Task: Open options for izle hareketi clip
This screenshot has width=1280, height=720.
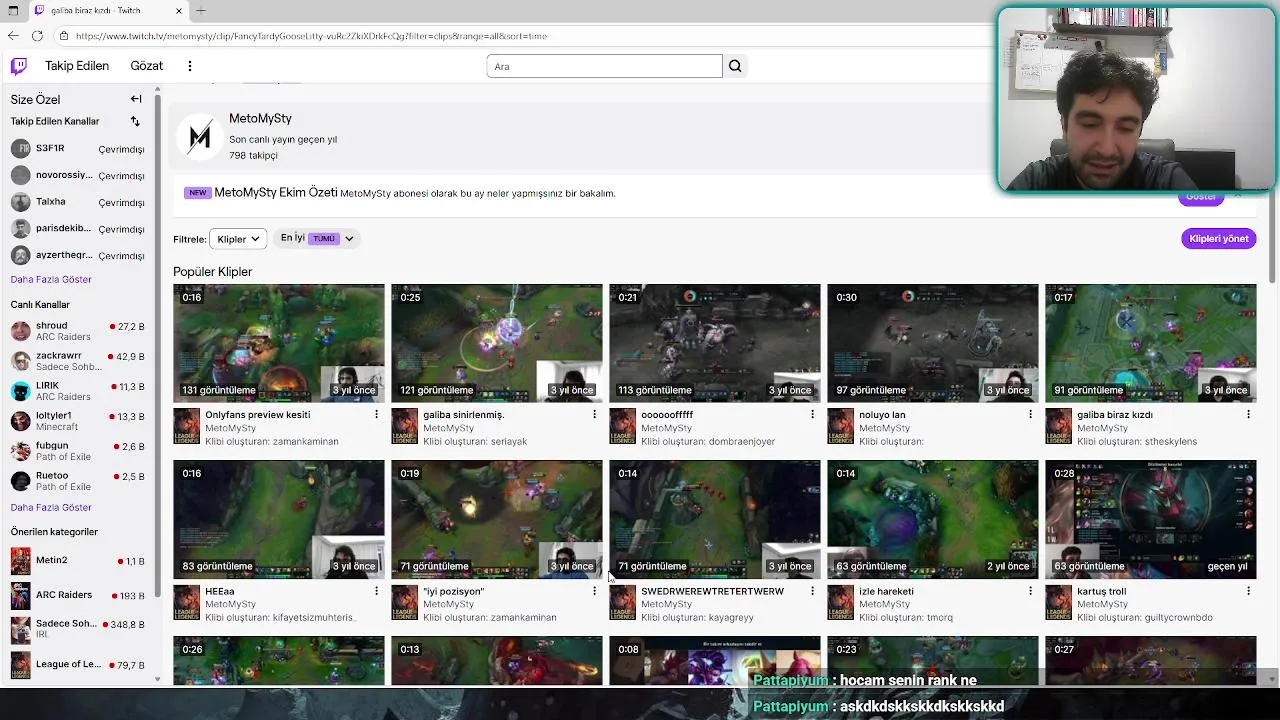Action: 1030,591
